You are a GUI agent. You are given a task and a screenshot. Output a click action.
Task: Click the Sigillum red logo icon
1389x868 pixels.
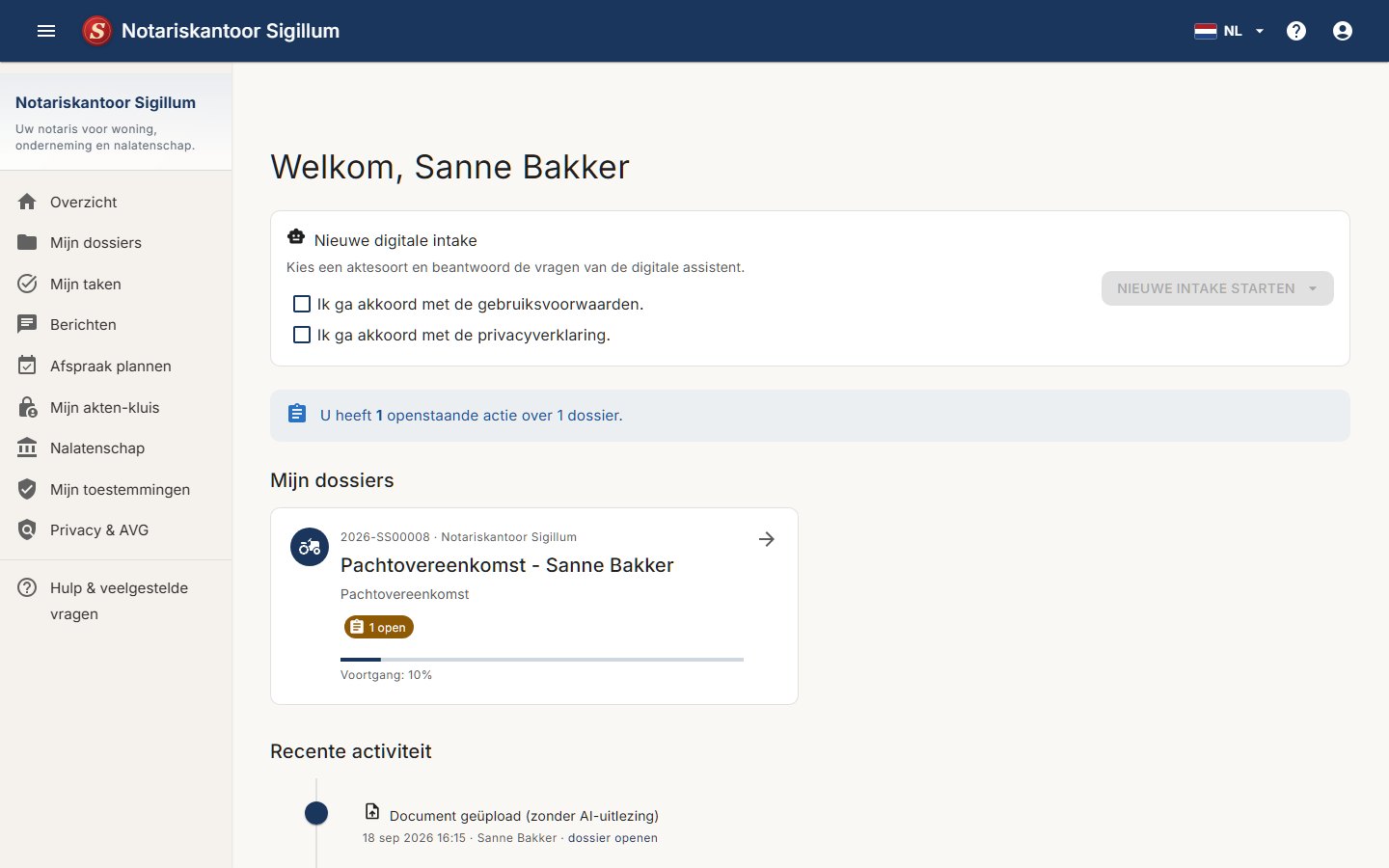pyautogui.click(x=96, y=31)
